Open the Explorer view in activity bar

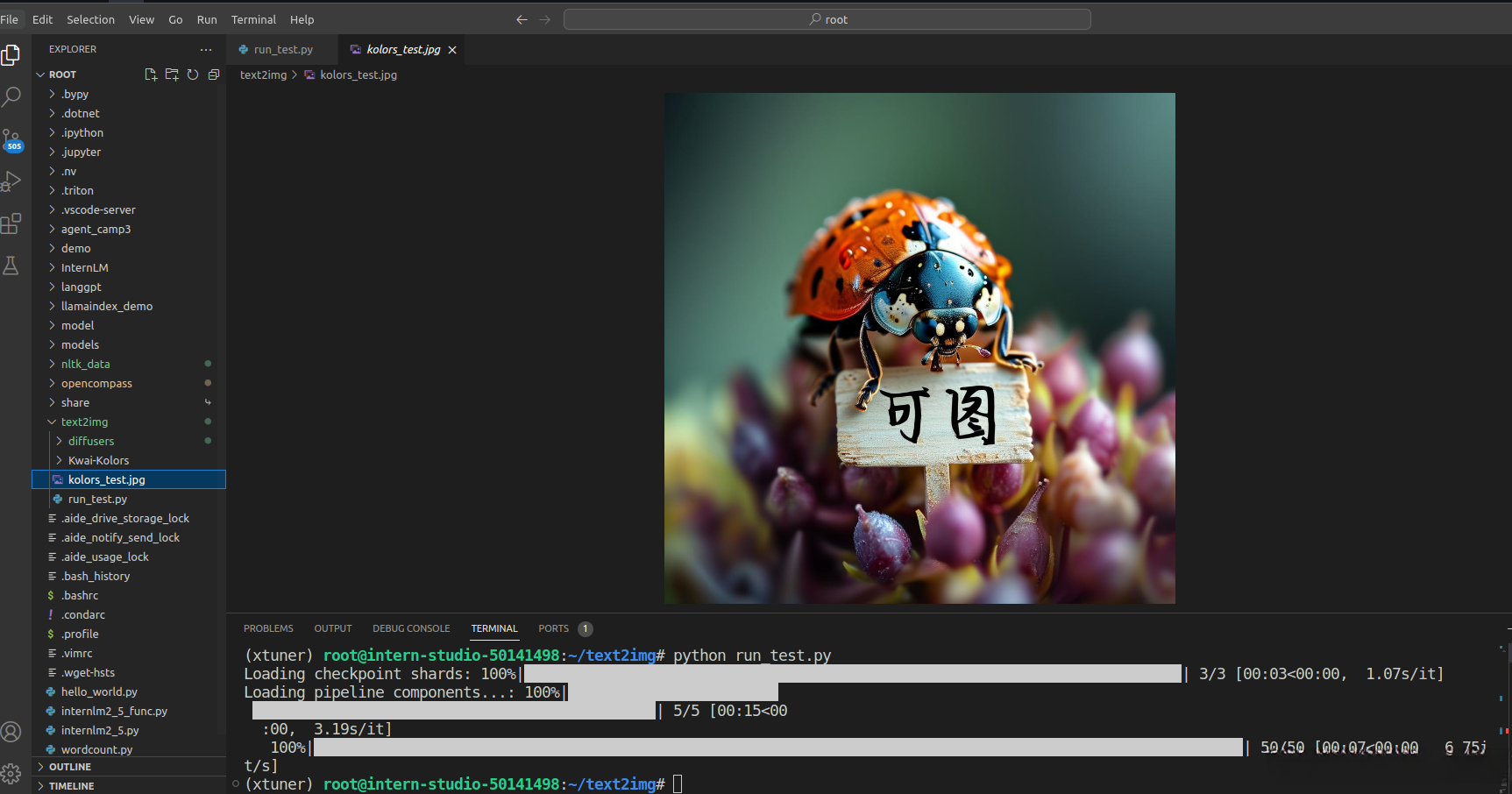click(x=11, y=55)
